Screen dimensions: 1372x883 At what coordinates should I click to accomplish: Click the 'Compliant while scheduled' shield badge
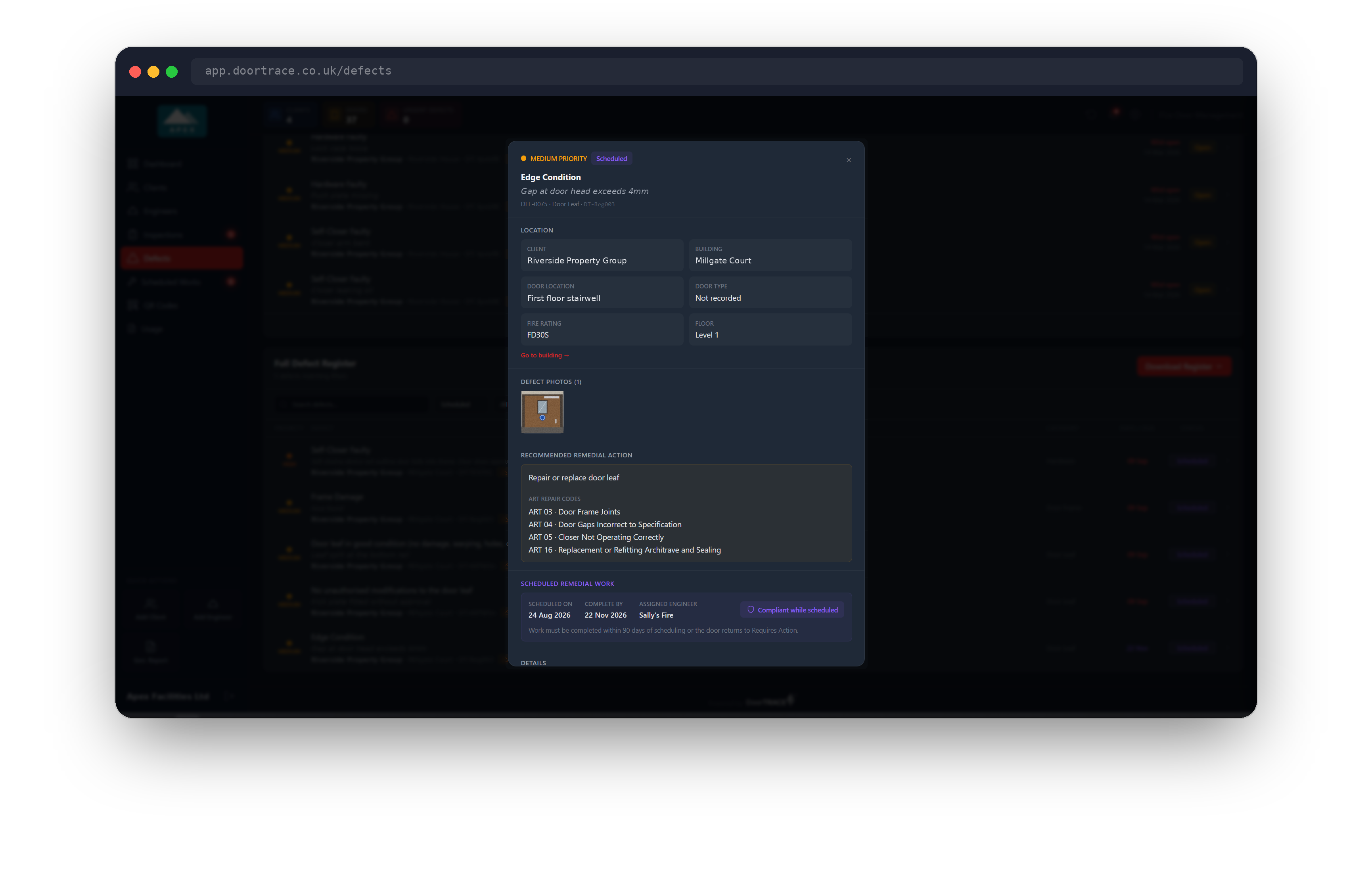(792, 610)
